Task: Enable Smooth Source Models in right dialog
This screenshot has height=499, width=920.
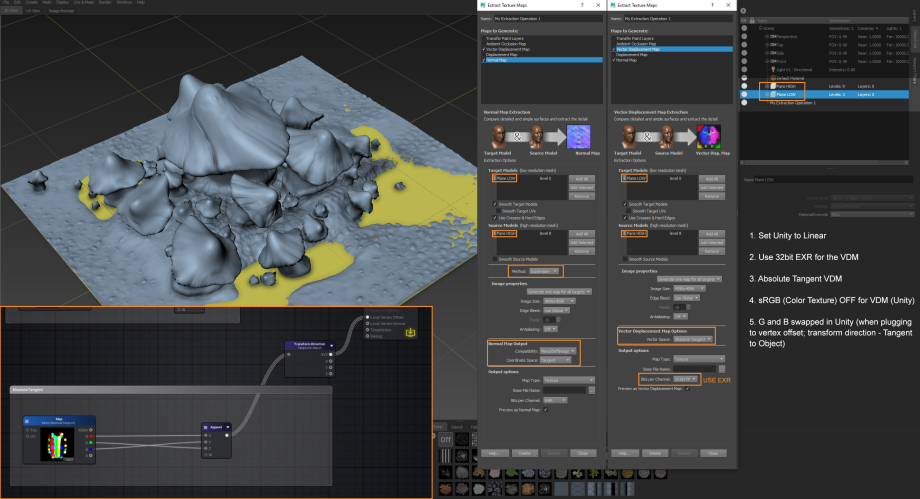Action: pyautogui.click(x=625, y=259)
